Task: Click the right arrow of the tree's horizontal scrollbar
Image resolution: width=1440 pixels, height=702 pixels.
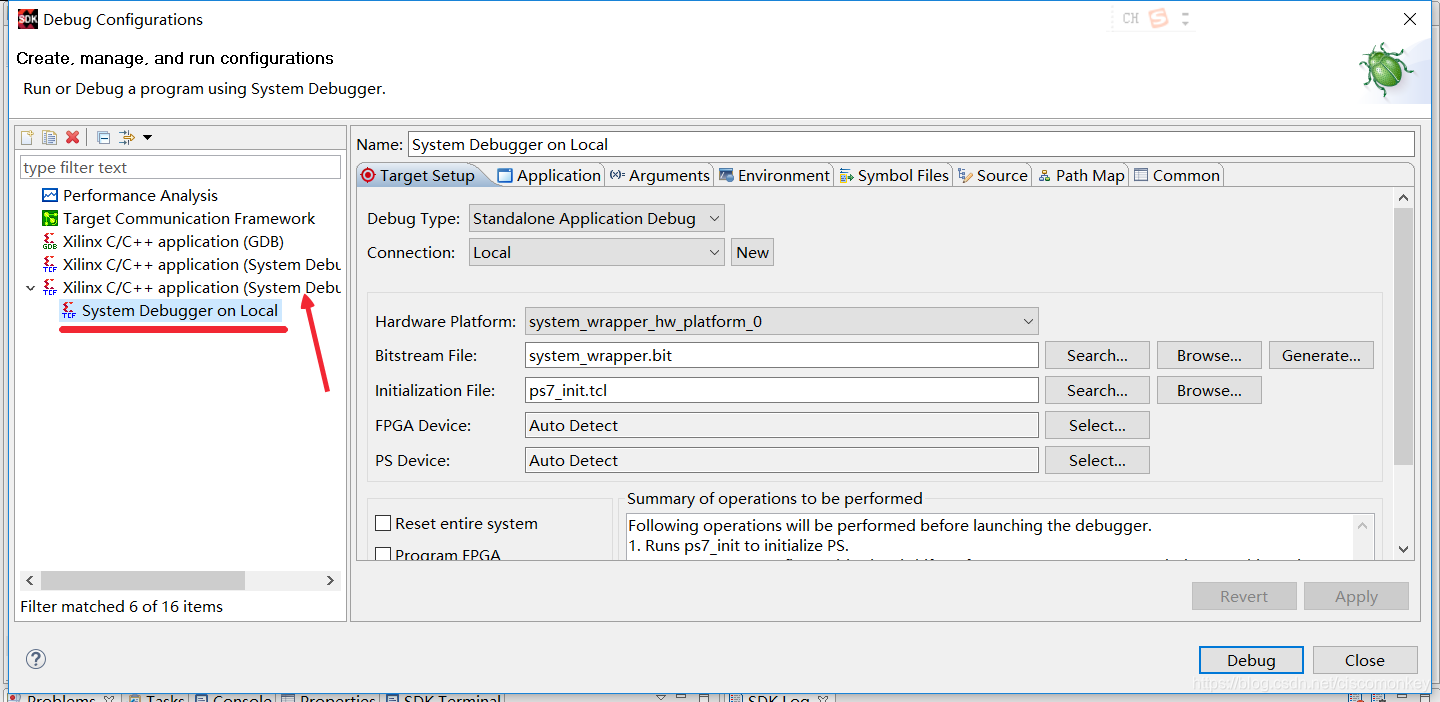Action: [330, 580]
